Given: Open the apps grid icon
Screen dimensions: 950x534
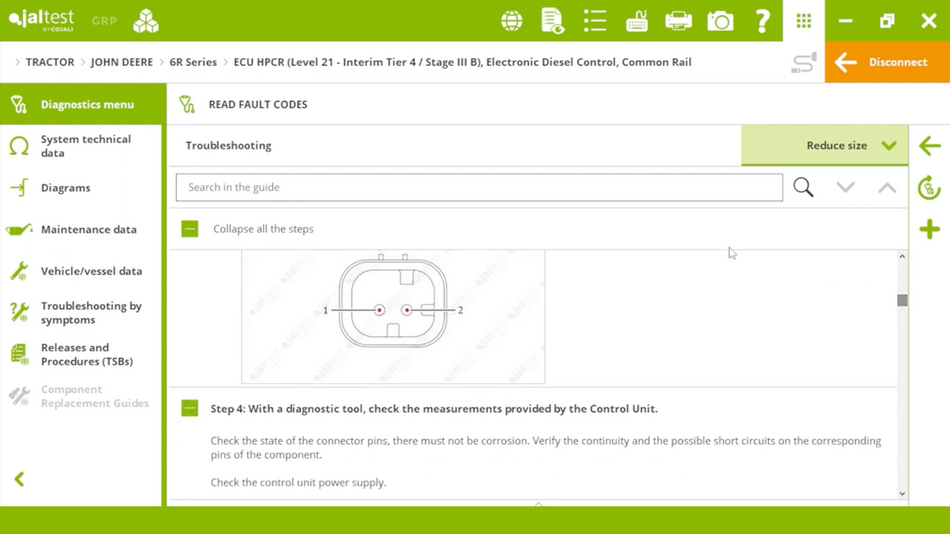Looking at the screenshot, I should [x=803, y=21].
